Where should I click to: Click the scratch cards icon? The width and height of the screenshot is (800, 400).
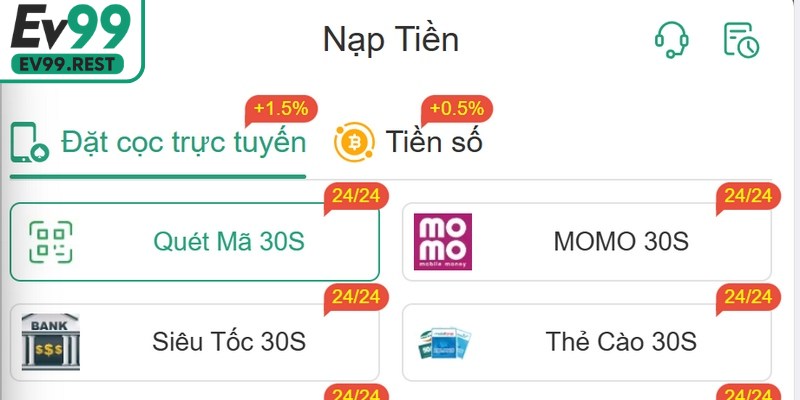445,343
